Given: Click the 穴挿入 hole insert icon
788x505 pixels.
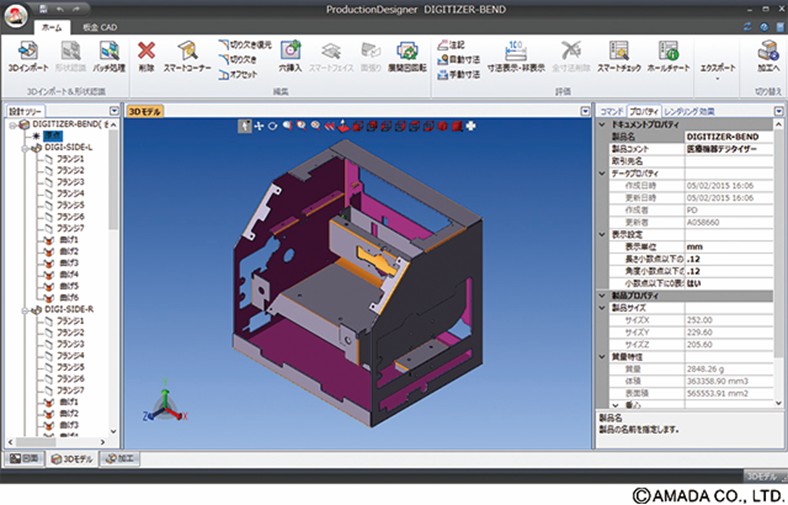Looking at the screenshot, I should point(290,55).
